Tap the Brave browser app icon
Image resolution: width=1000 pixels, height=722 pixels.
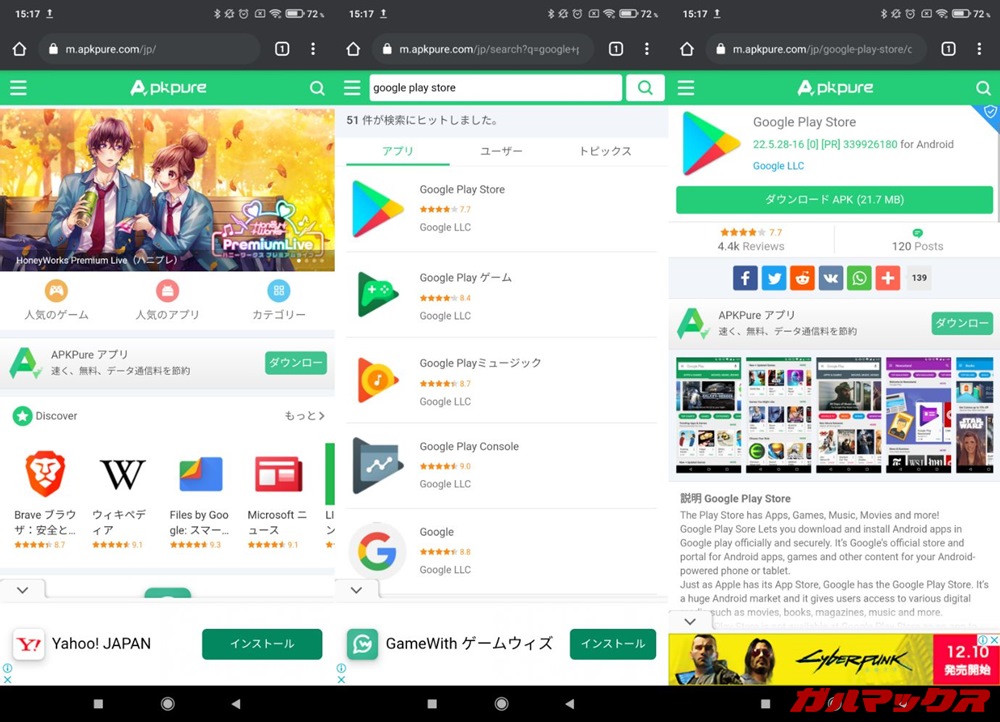[x=45, y=474]
